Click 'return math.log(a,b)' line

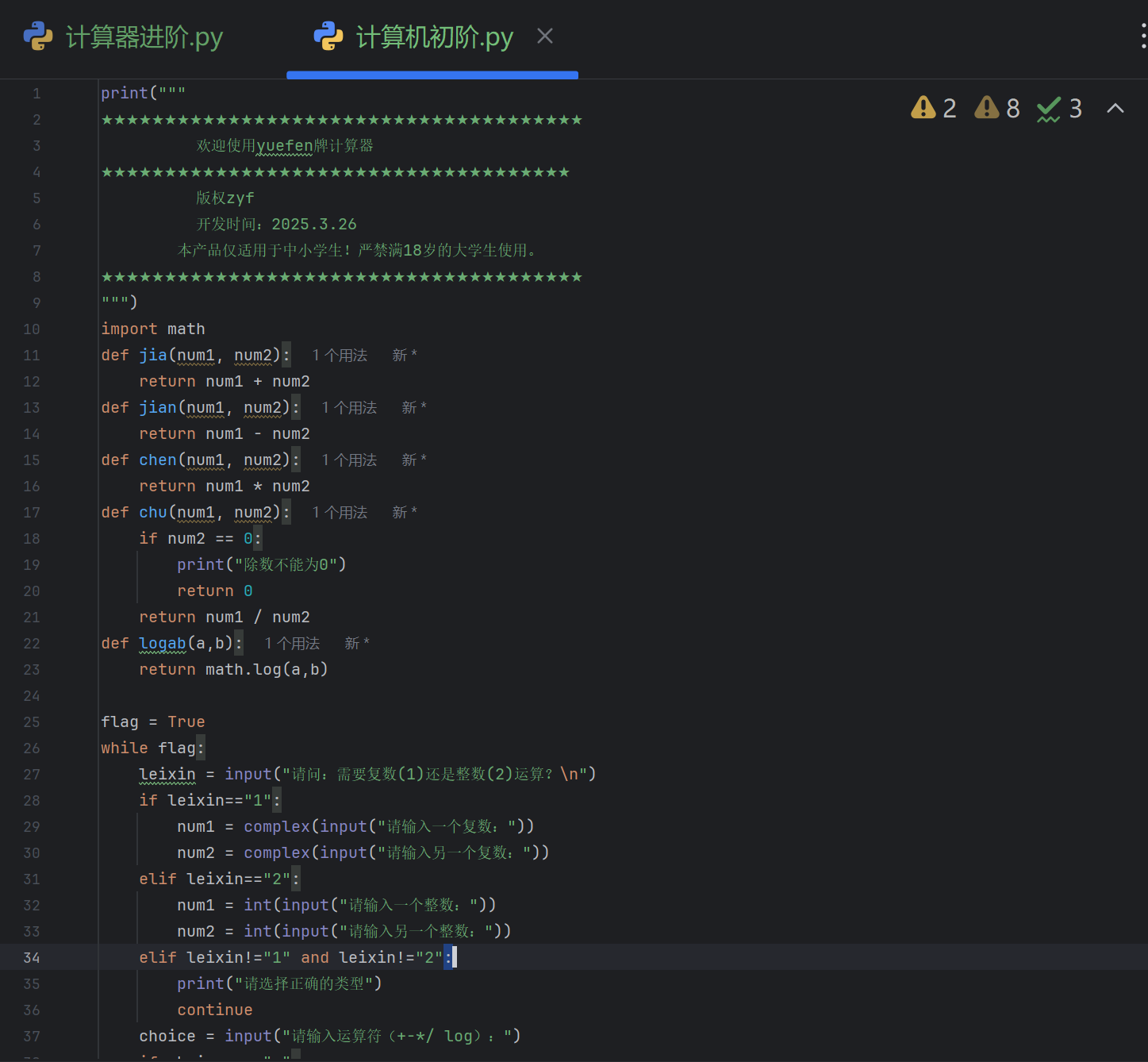[x=234, y=669]
